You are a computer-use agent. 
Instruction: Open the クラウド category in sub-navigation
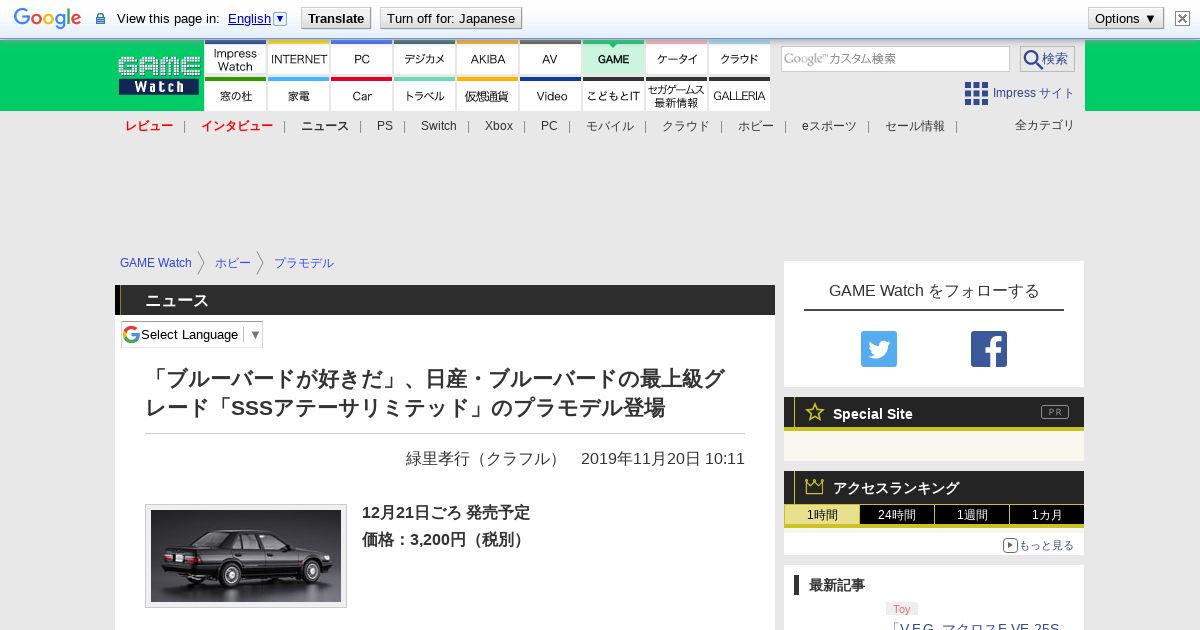point(686,126)
